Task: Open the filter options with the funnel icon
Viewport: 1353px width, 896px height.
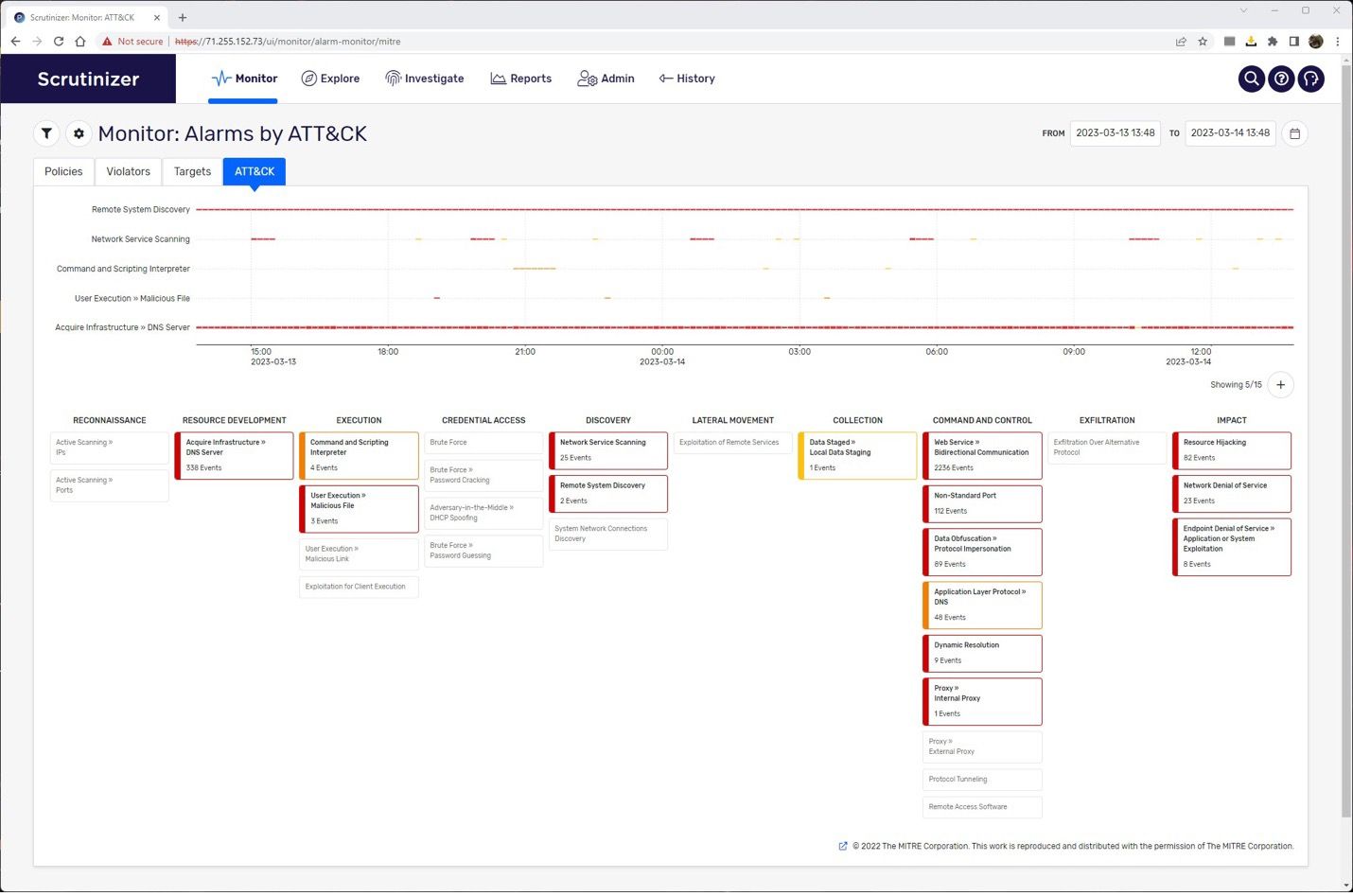Action: [46, 133]
